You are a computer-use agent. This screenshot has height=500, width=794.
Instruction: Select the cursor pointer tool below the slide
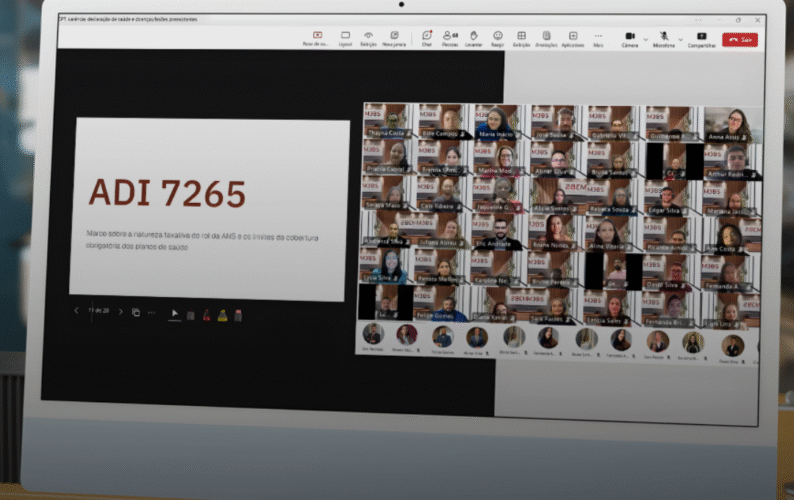tap(174, 313)
